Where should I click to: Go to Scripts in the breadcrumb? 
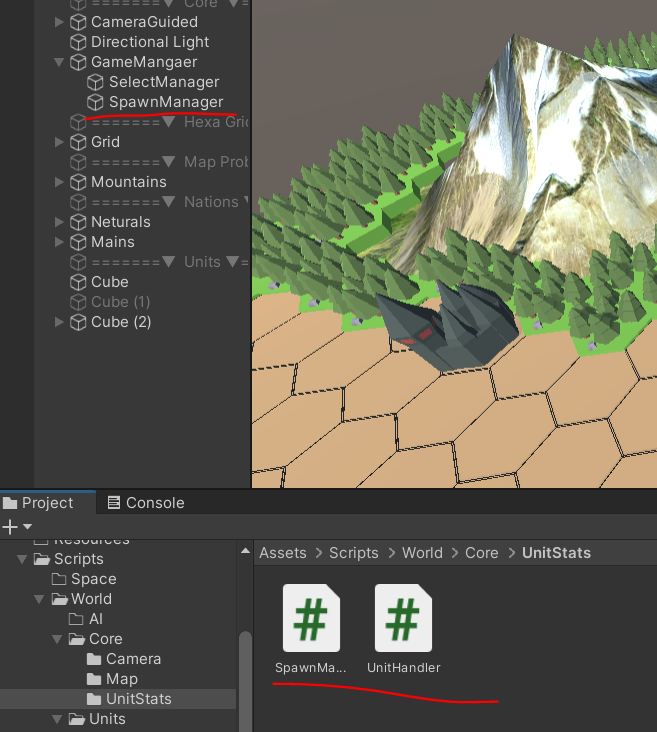(353, 553)
